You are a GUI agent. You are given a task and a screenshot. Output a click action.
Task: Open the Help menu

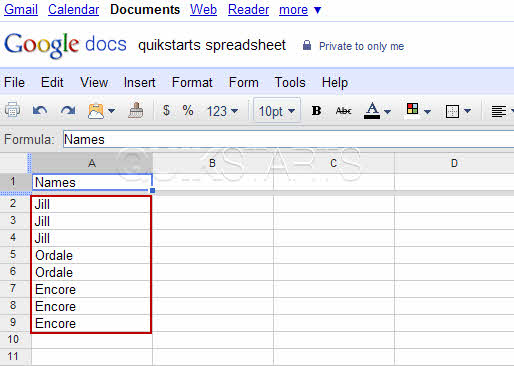tap(335, 82)
